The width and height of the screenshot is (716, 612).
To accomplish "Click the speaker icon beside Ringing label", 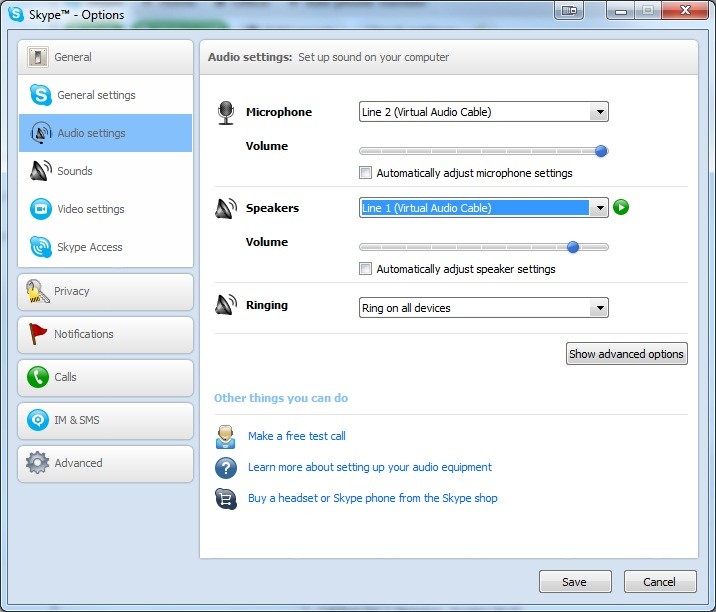I will click(226, 305).
